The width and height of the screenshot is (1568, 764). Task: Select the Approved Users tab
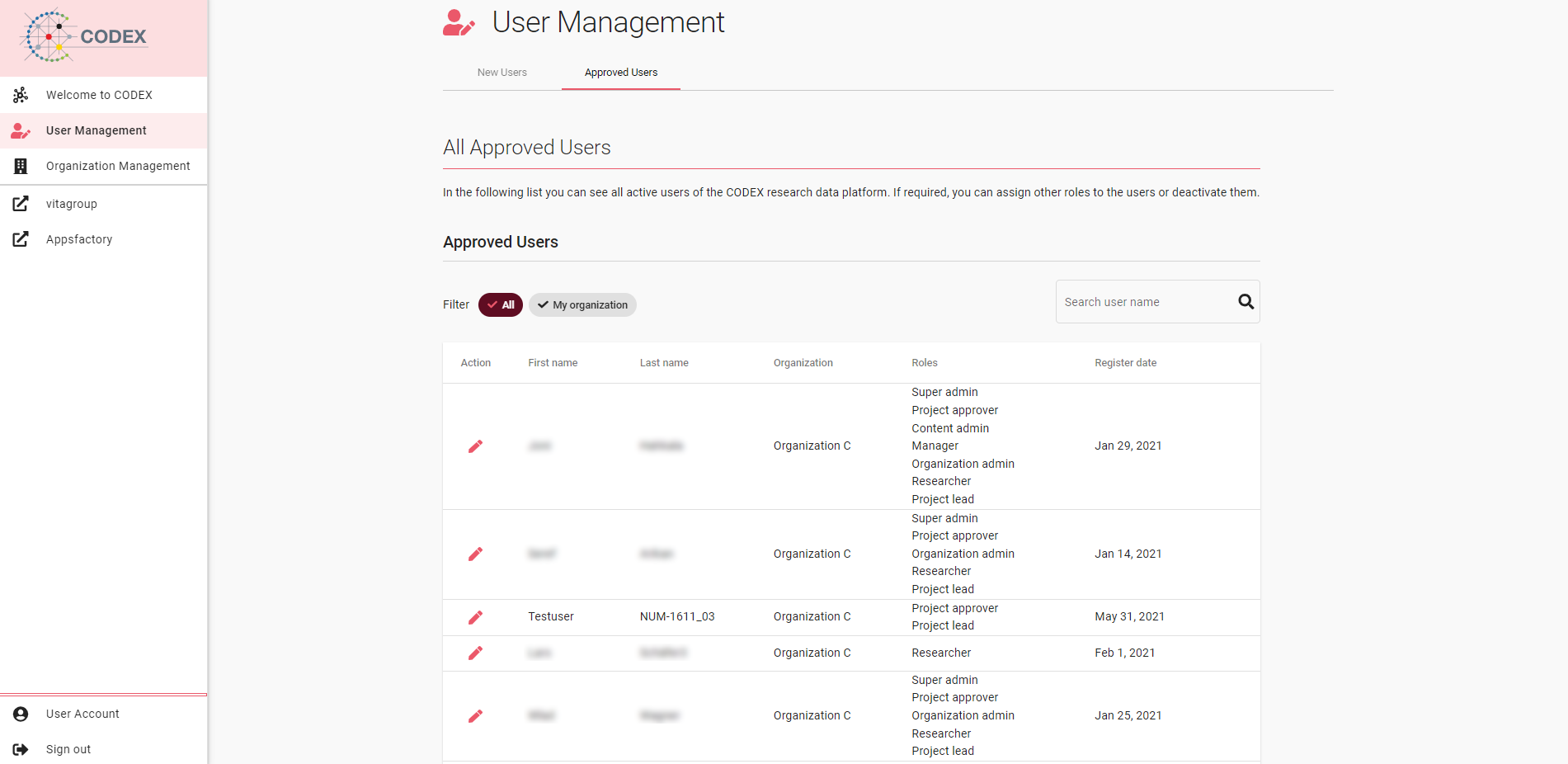(x=621, y=73)
